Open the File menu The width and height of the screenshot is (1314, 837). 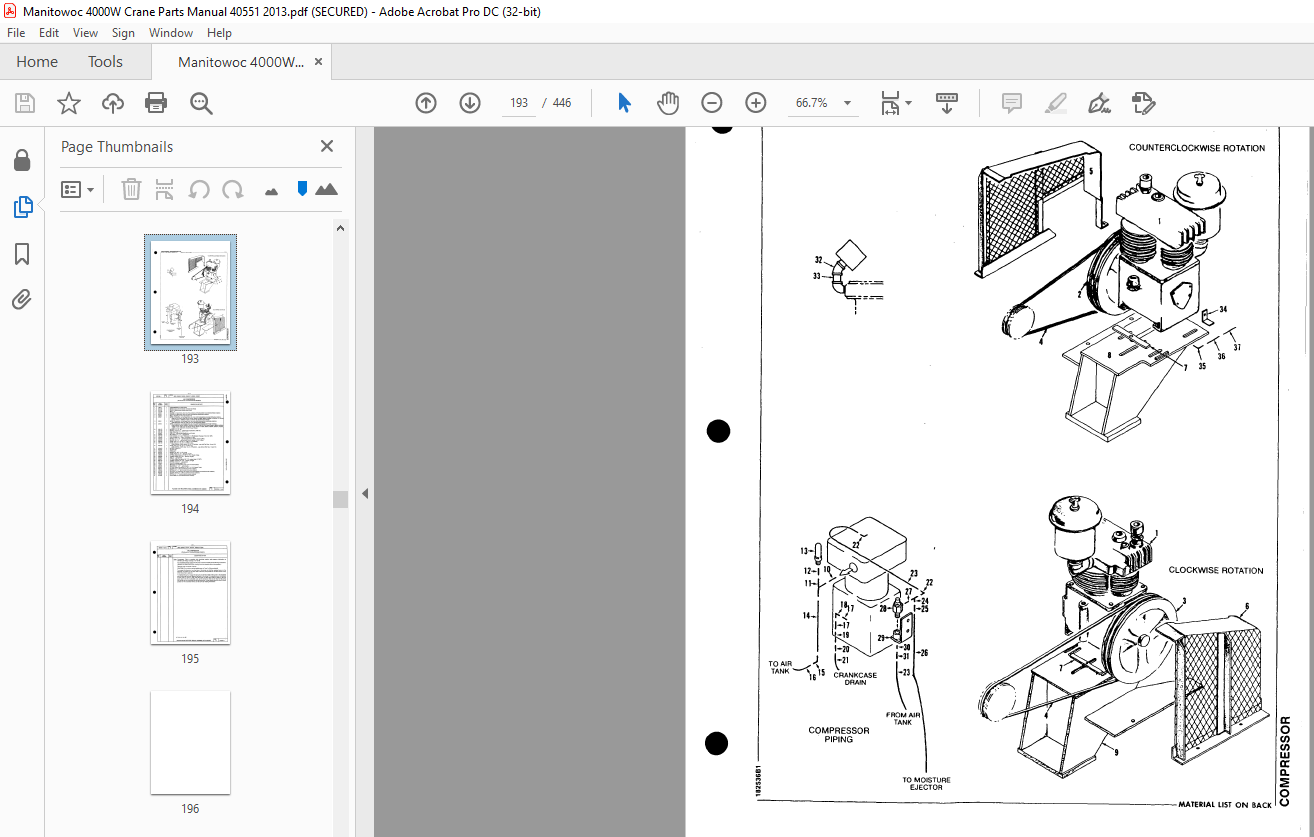click(16, 33)
